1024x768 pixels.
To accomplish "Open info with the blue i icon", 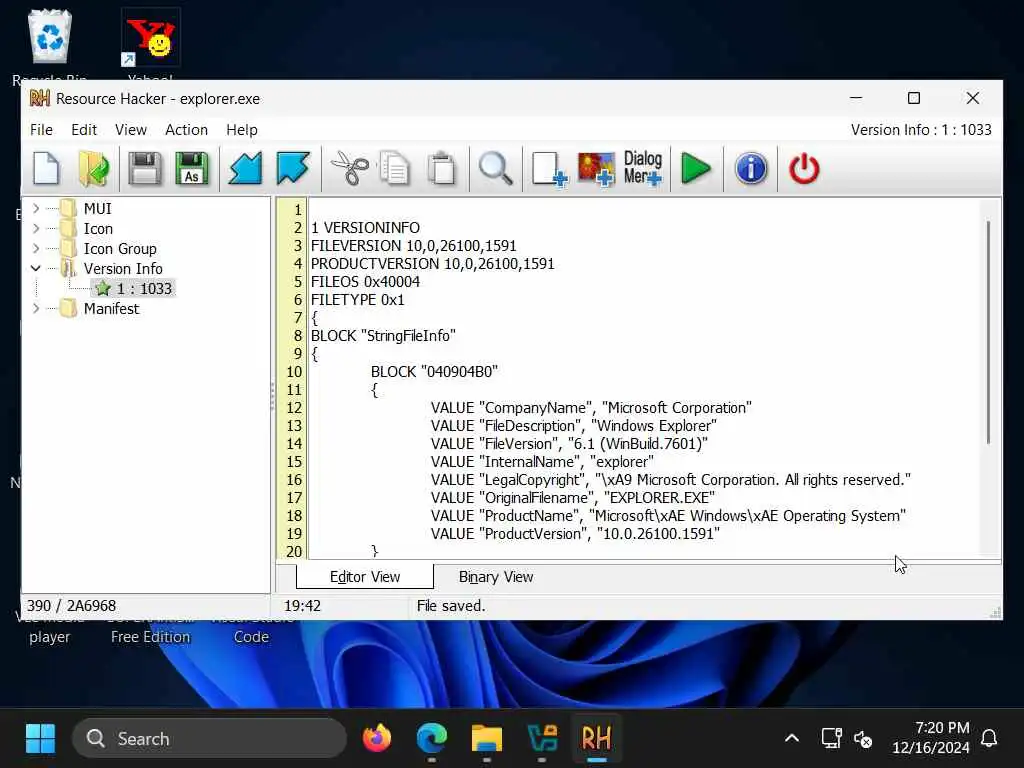I will pos(751,168).
